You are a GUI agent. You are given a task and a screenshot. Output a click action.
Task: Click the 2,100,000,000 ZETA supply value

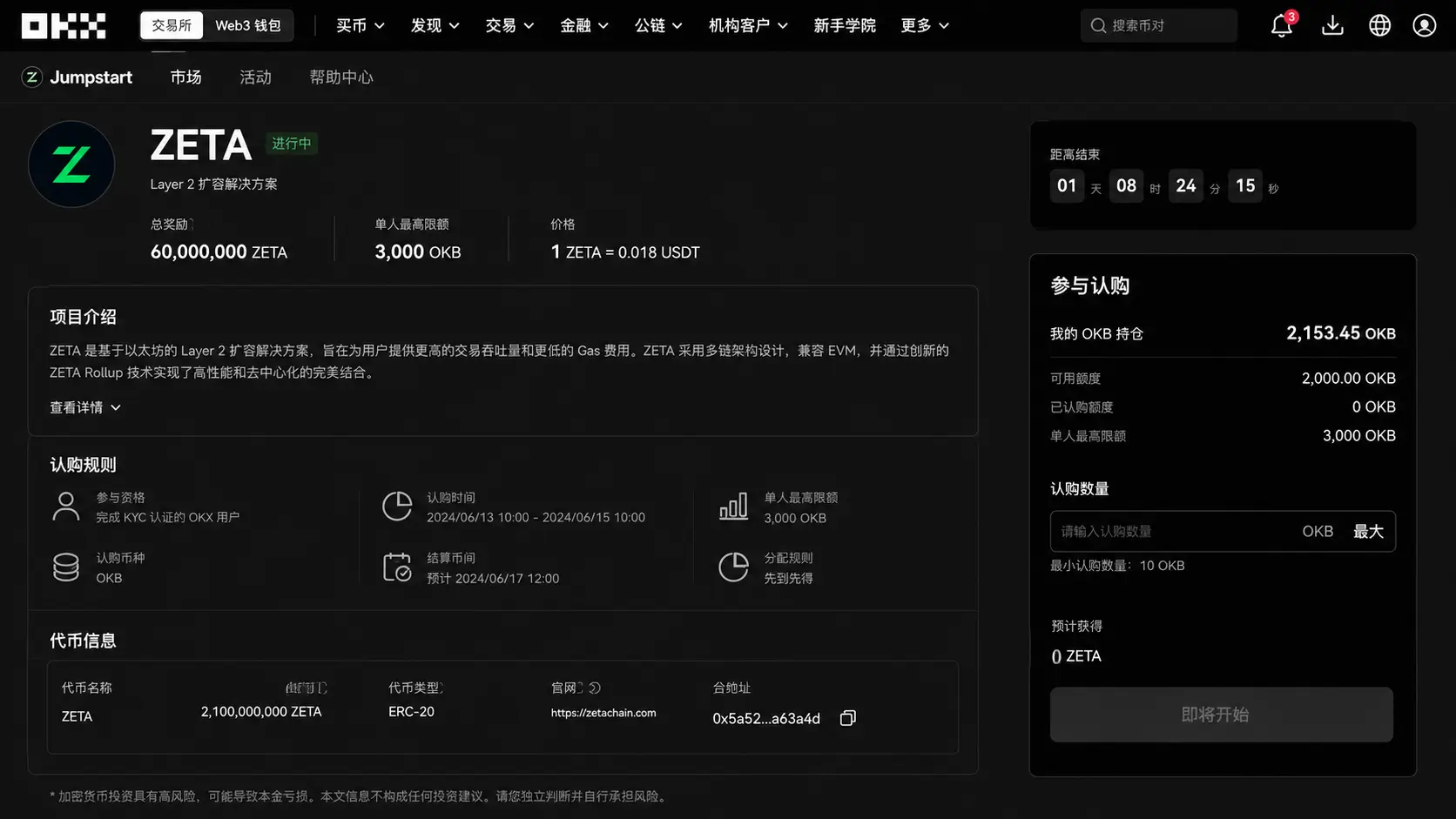point(261,712)
